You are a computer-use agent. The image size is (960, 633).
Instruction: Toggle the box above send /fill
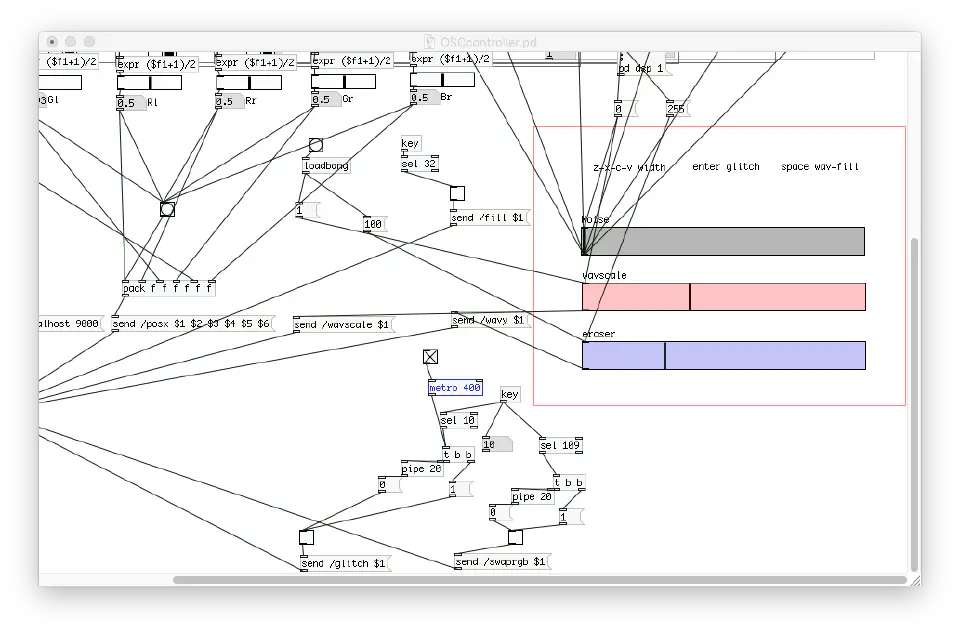(x=457, y=194)
